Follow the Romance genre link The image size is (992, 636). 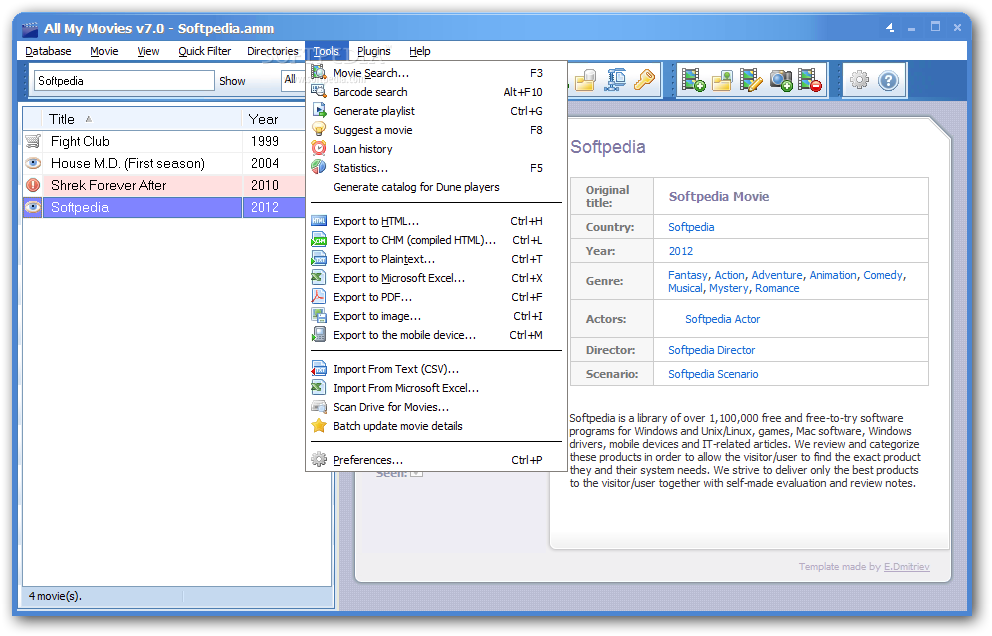click(777, 288)
